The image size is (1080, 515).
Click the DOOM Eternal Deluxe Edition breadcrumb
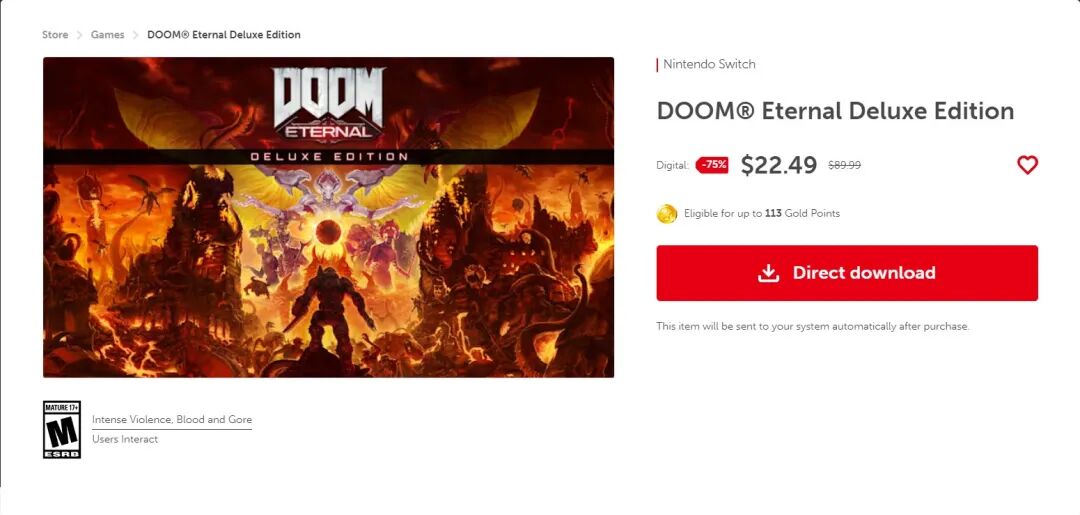click(x=224, y=34)
